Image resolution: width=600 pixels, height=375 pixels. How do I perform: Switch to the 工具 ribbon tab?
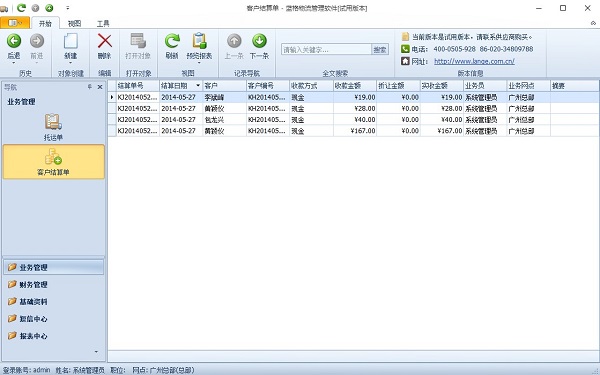pyautogui.click(x=103, y=23)
